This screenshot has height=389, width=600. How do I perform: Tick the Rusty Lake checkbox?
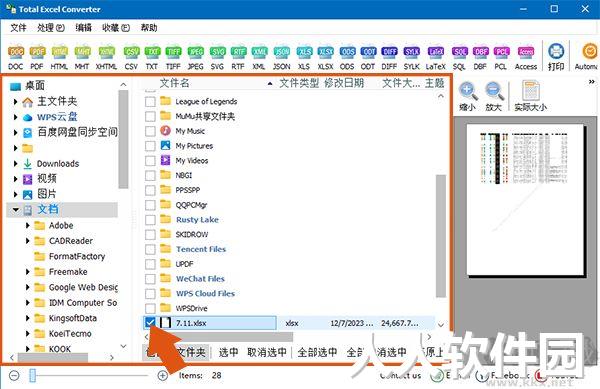click(150, 220)
